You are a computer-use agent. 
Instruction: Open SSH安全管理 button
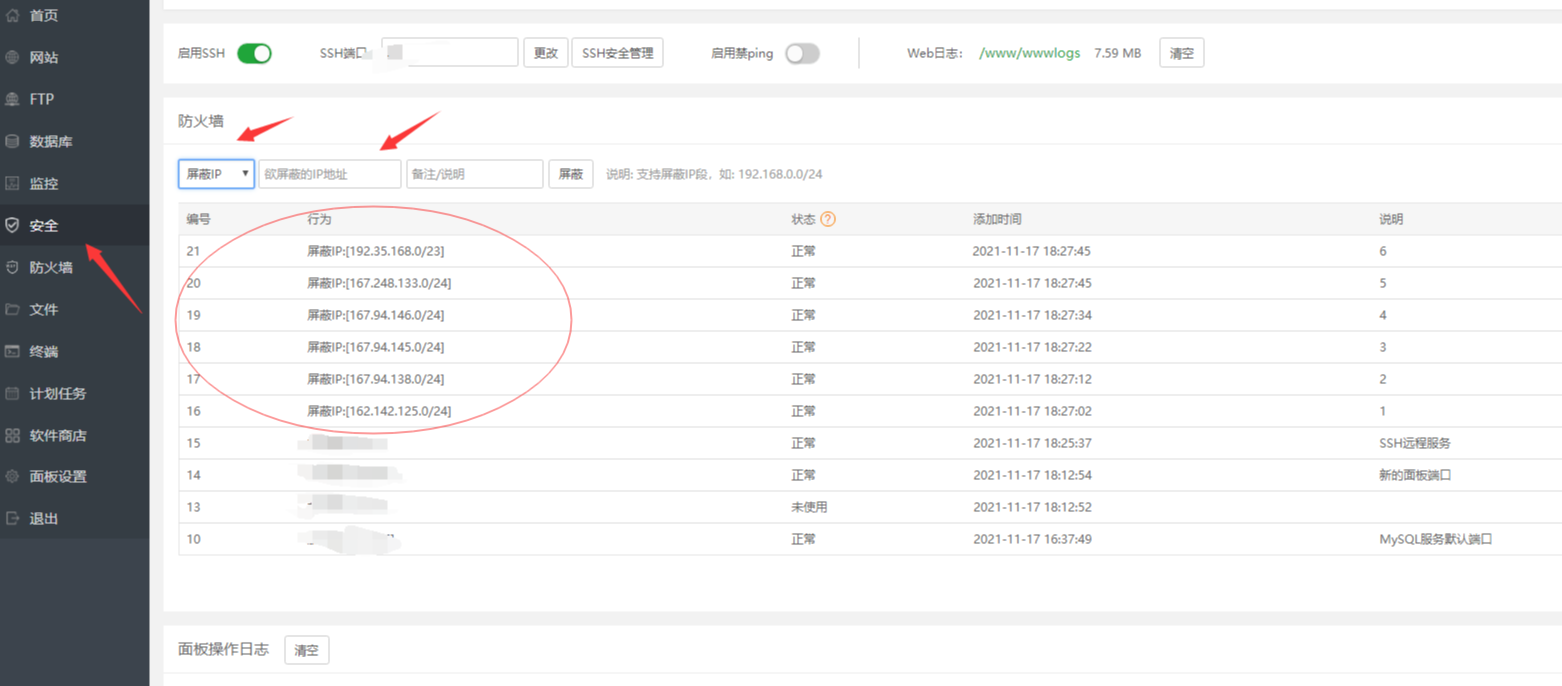click(617, 53)
